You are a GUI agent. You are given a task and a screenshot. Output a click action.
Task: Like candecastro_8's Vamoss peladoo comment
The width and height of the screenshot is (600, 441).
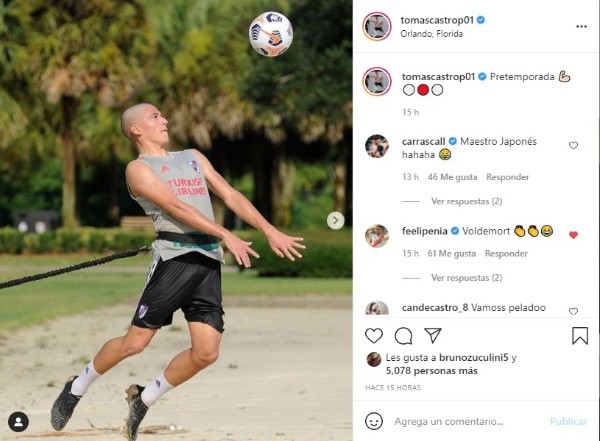573,311
